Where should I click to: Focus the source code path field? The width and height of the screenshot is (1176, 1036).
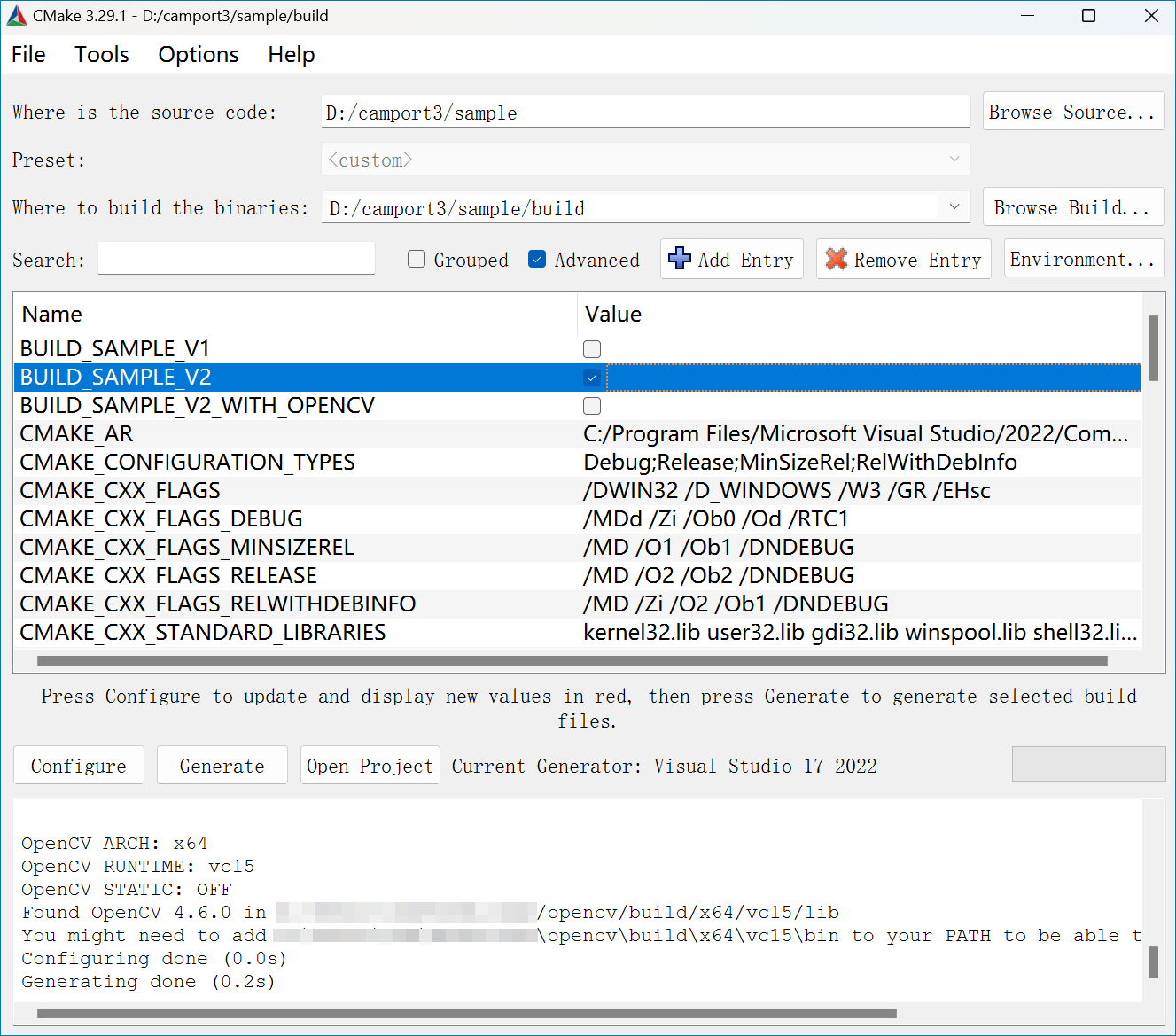[x=646, y=112]
